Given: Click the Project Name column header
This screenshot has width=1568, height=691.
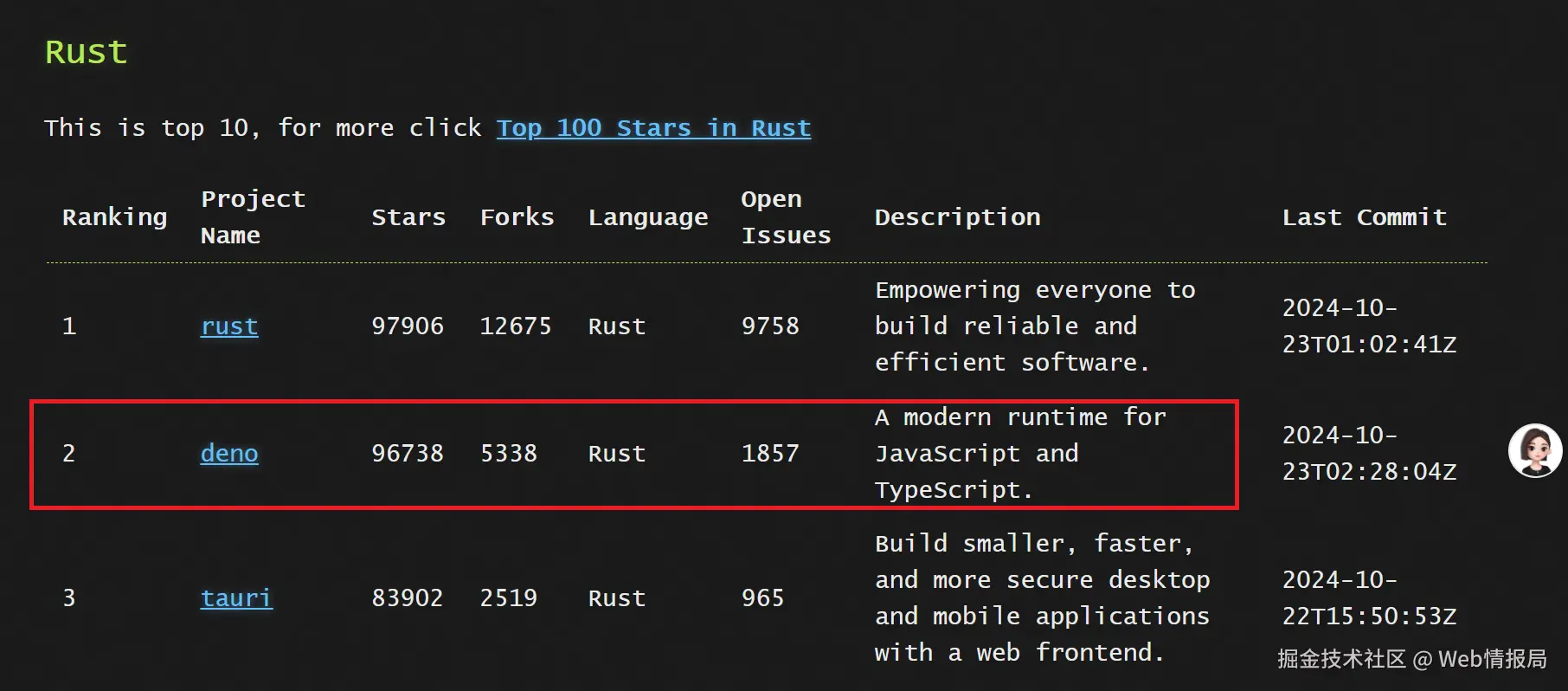Looking at the screenshot, I should (252, 217).
